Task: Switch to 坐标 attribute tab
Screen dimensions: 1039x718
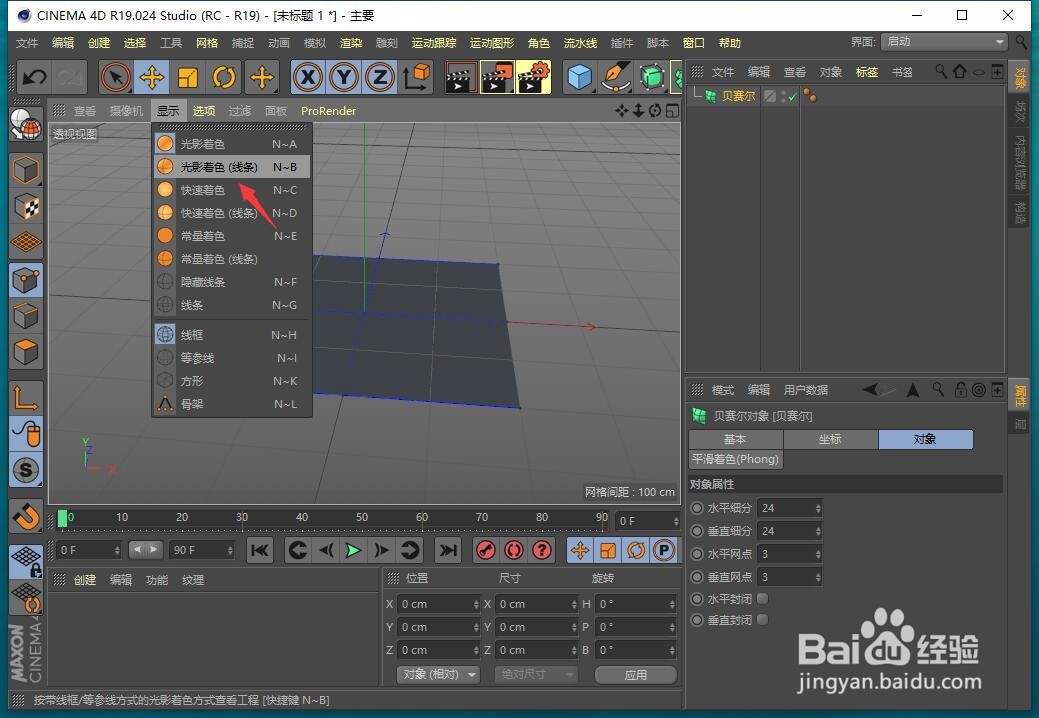Action: click(830, 439)
